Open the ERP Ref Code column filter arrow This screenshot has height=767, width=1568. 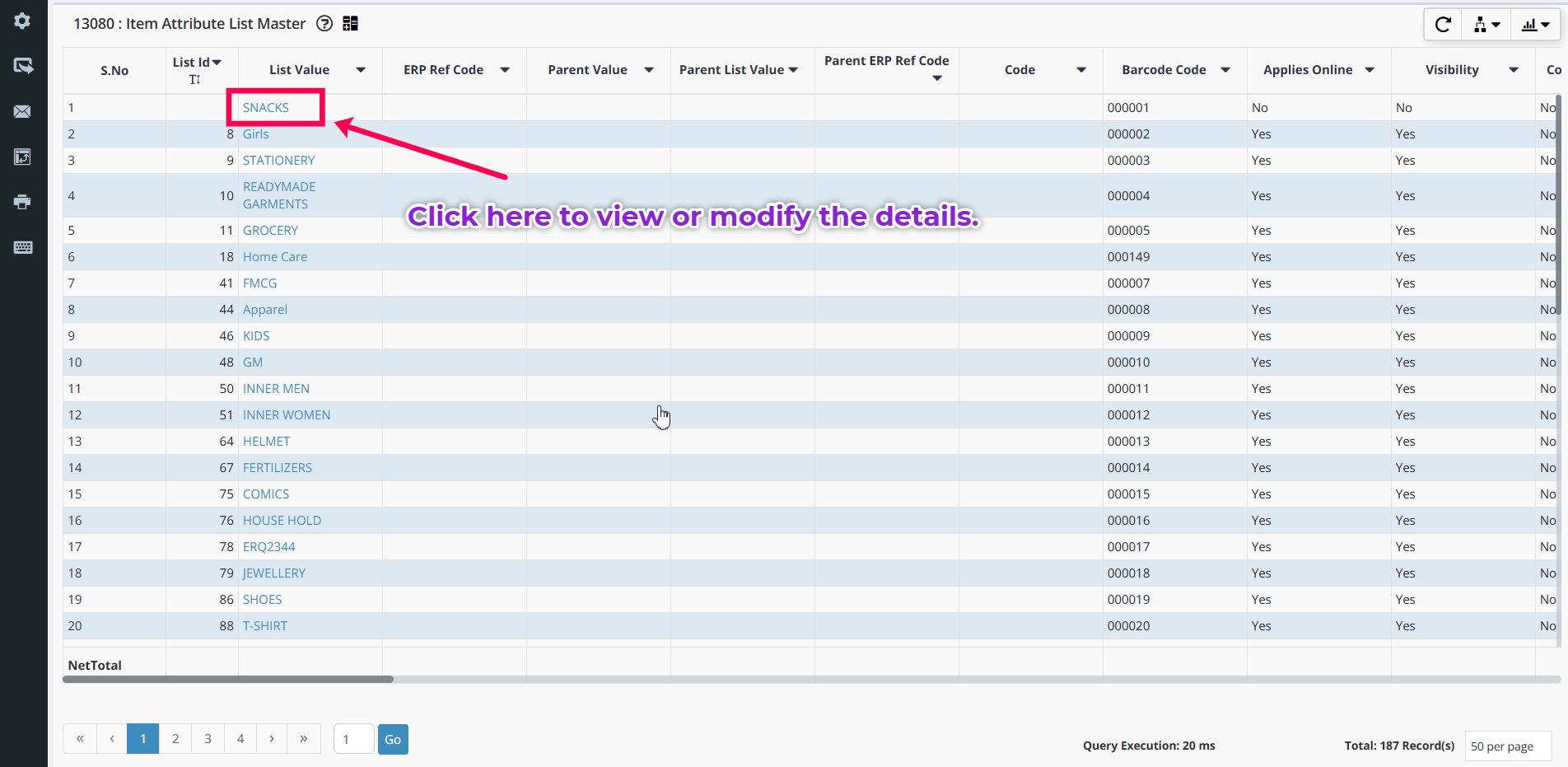pyautogui.click(x=505, y=70)
